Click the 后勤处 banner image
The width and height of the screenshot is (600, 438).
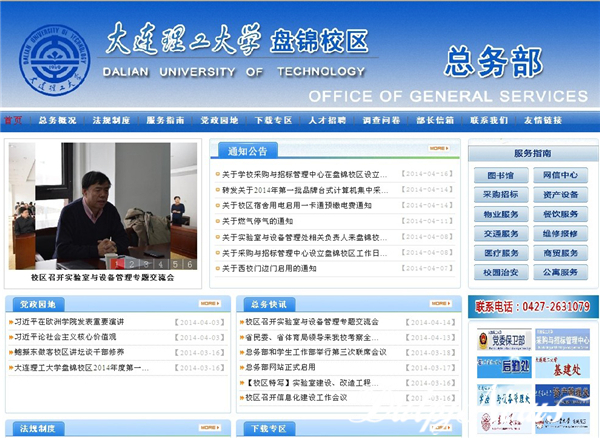pos(504,367)
